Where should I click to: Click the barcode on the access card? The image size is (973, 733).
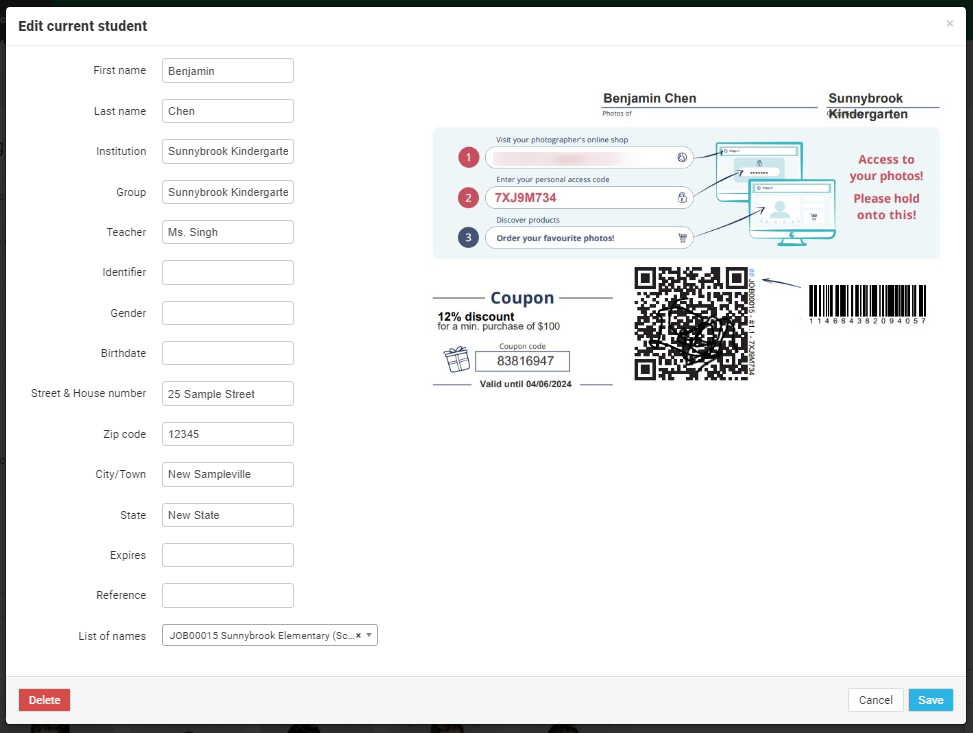868,304
